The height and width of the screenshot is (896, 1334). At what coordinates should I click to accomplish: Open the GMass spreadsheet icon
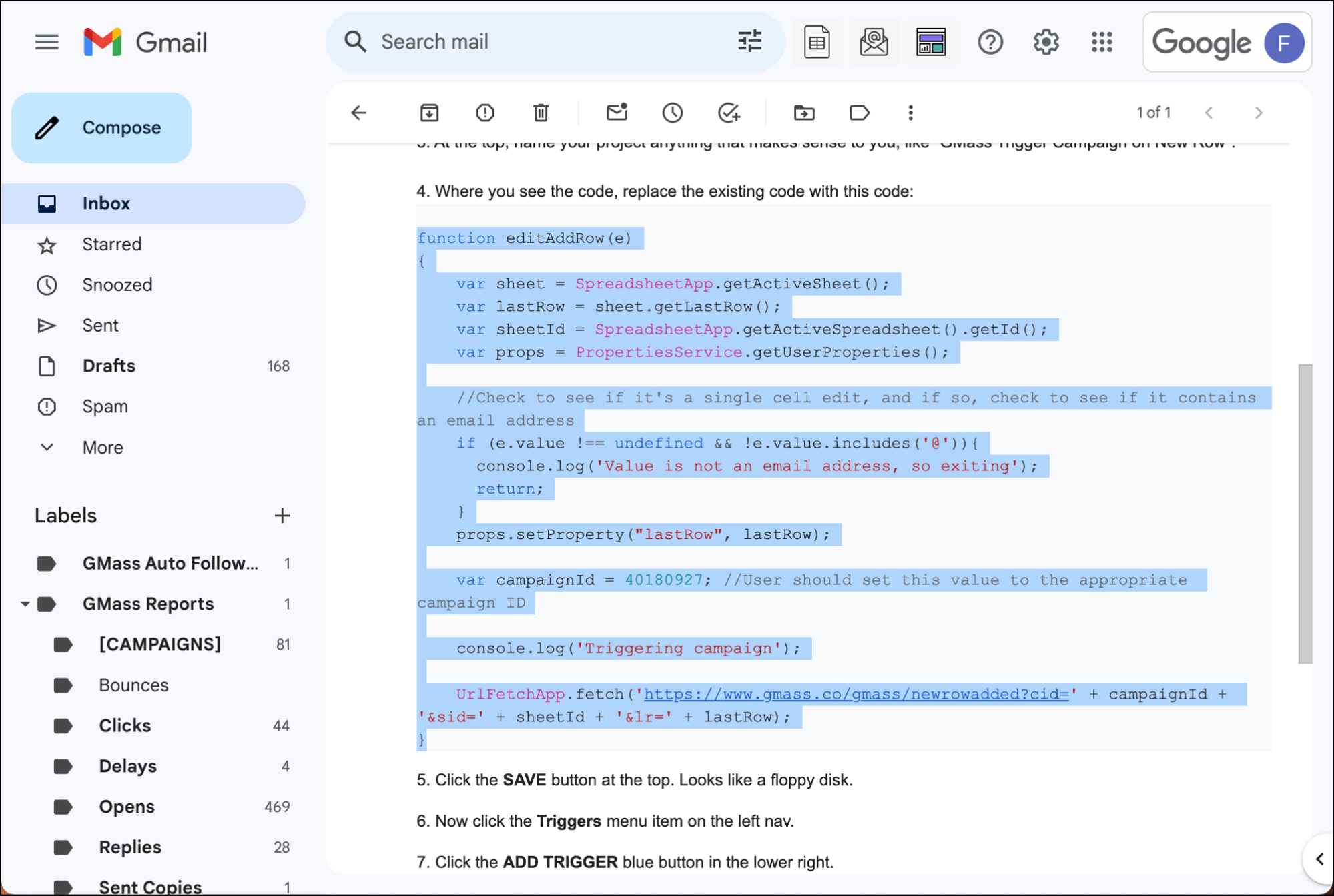[817, 43]
